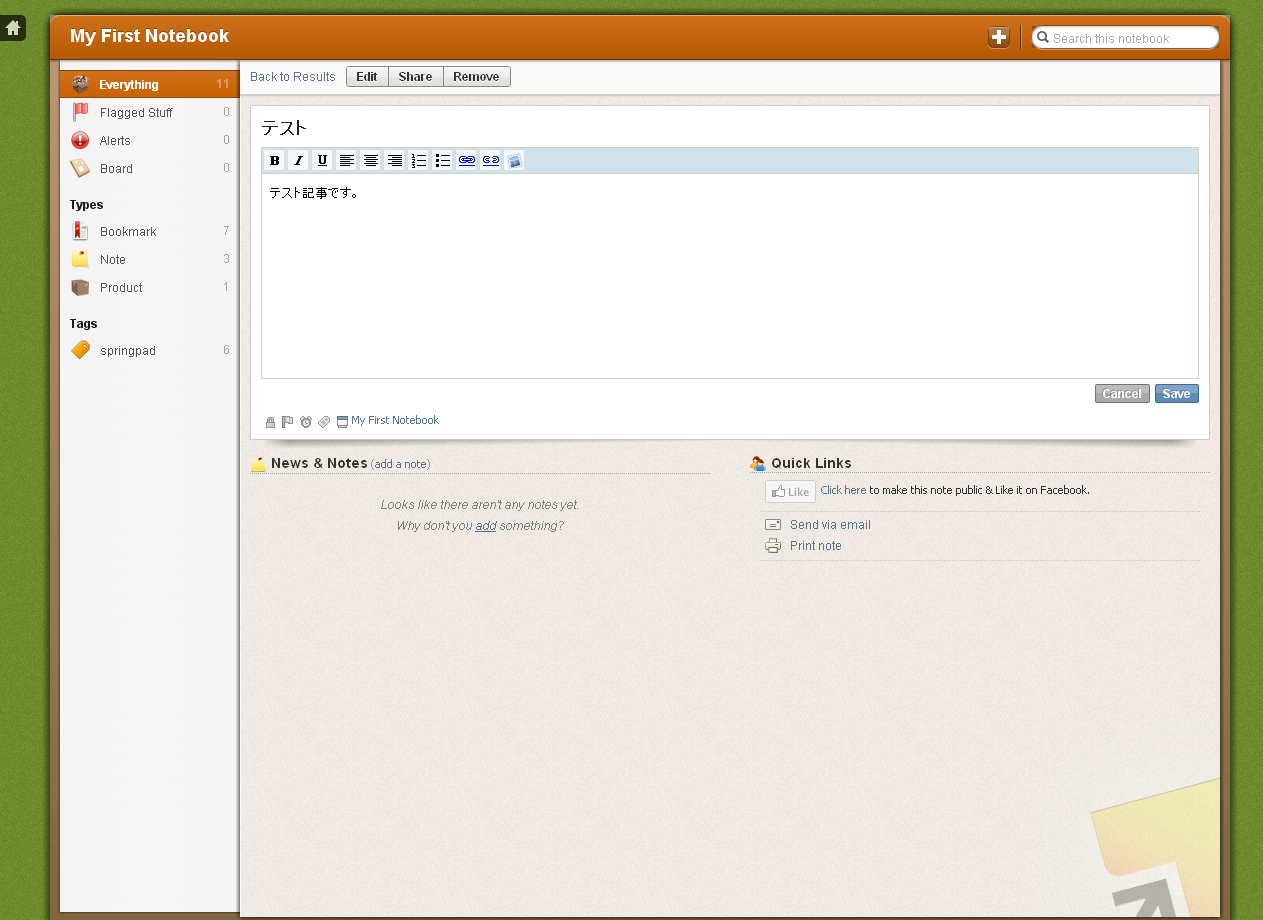Viewport: 1263px width, 920px height.
Task: Center align text in the note editor
Action: pyautogui.click(x=370, y=160)
